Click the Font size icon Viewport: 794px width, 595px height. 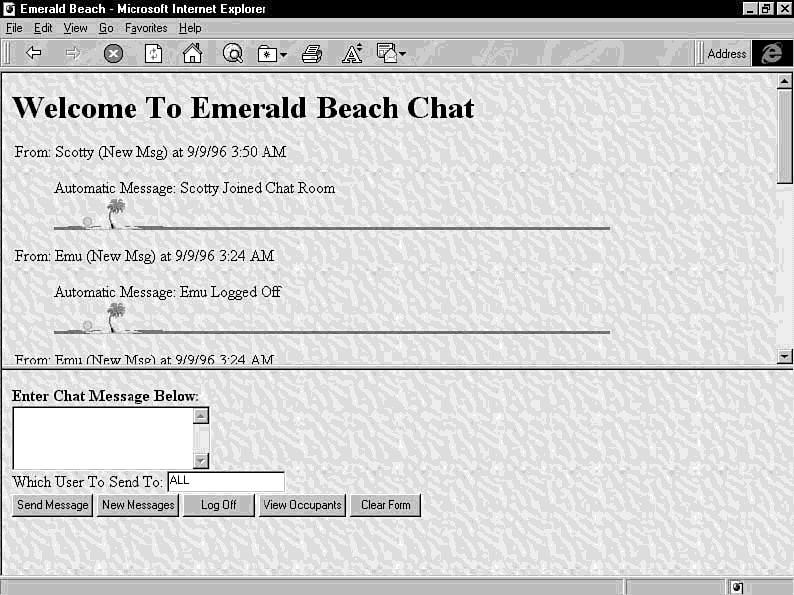tap(352, 54)
